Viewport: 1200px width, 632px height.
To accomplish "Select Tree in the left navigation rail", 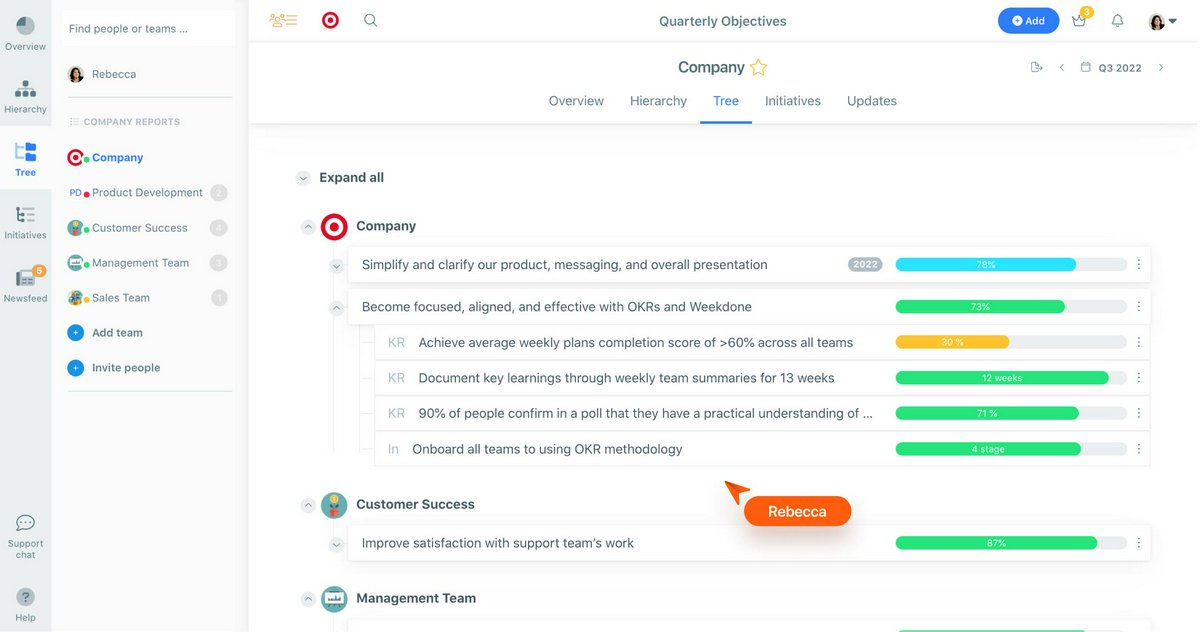I will tap(25, 159).
